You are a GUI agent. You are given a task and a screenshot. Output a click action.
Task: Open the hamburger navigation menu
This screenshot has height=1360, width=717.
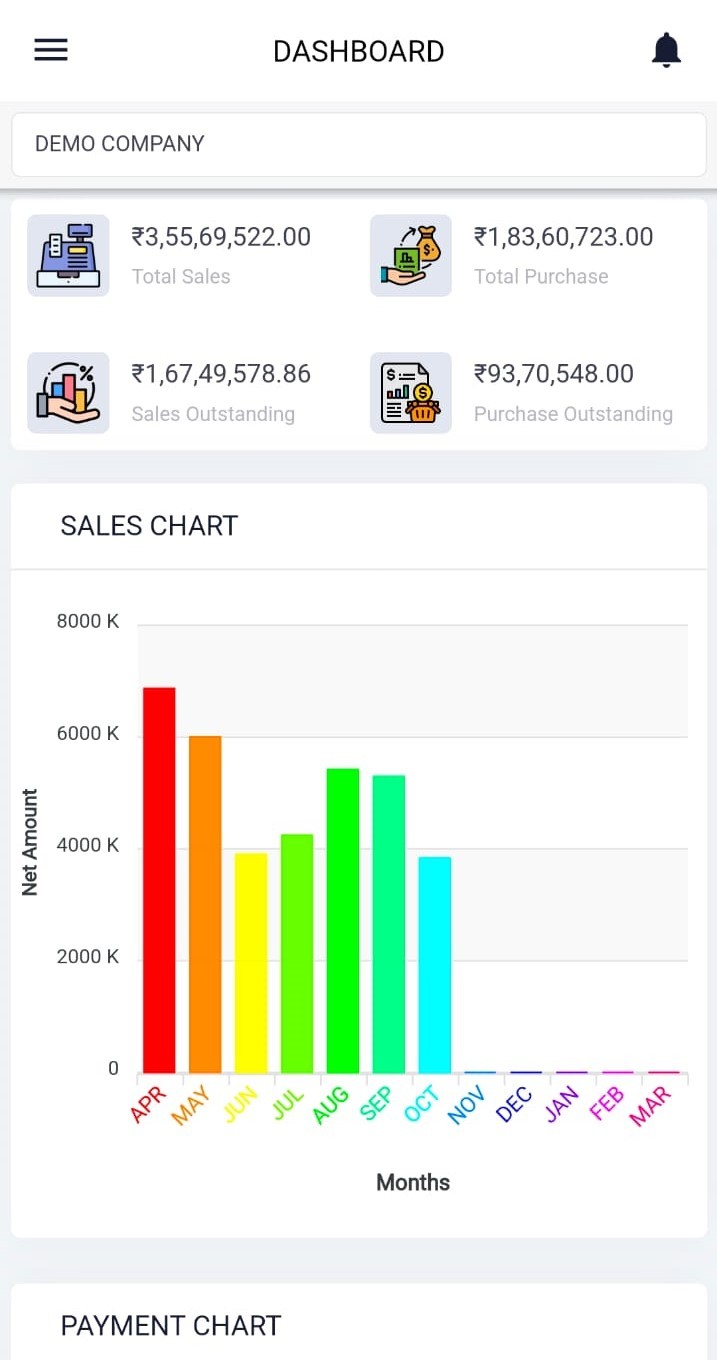(51, 50)
